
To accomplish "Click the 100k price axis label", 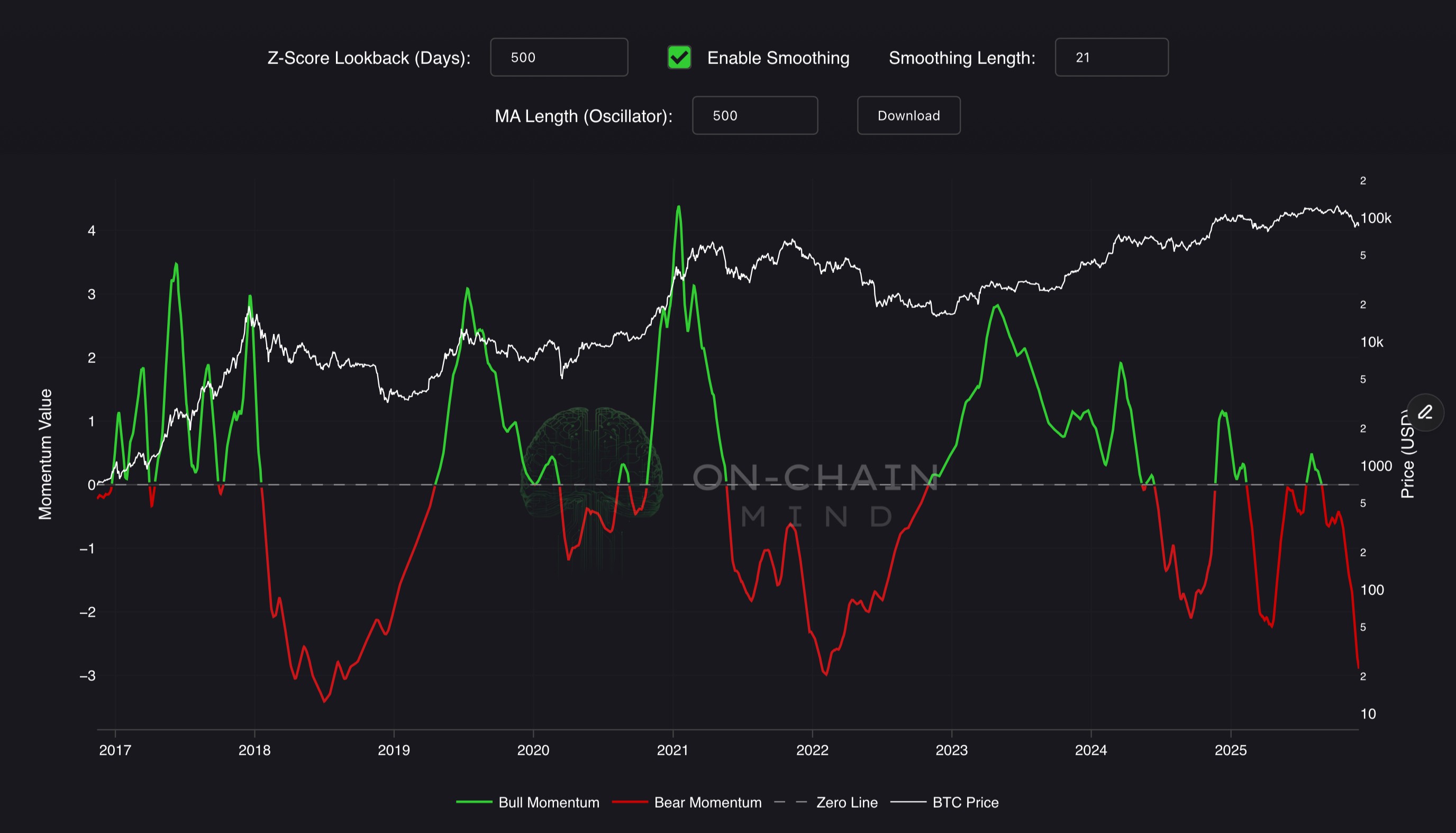I will coord(1376,218).
